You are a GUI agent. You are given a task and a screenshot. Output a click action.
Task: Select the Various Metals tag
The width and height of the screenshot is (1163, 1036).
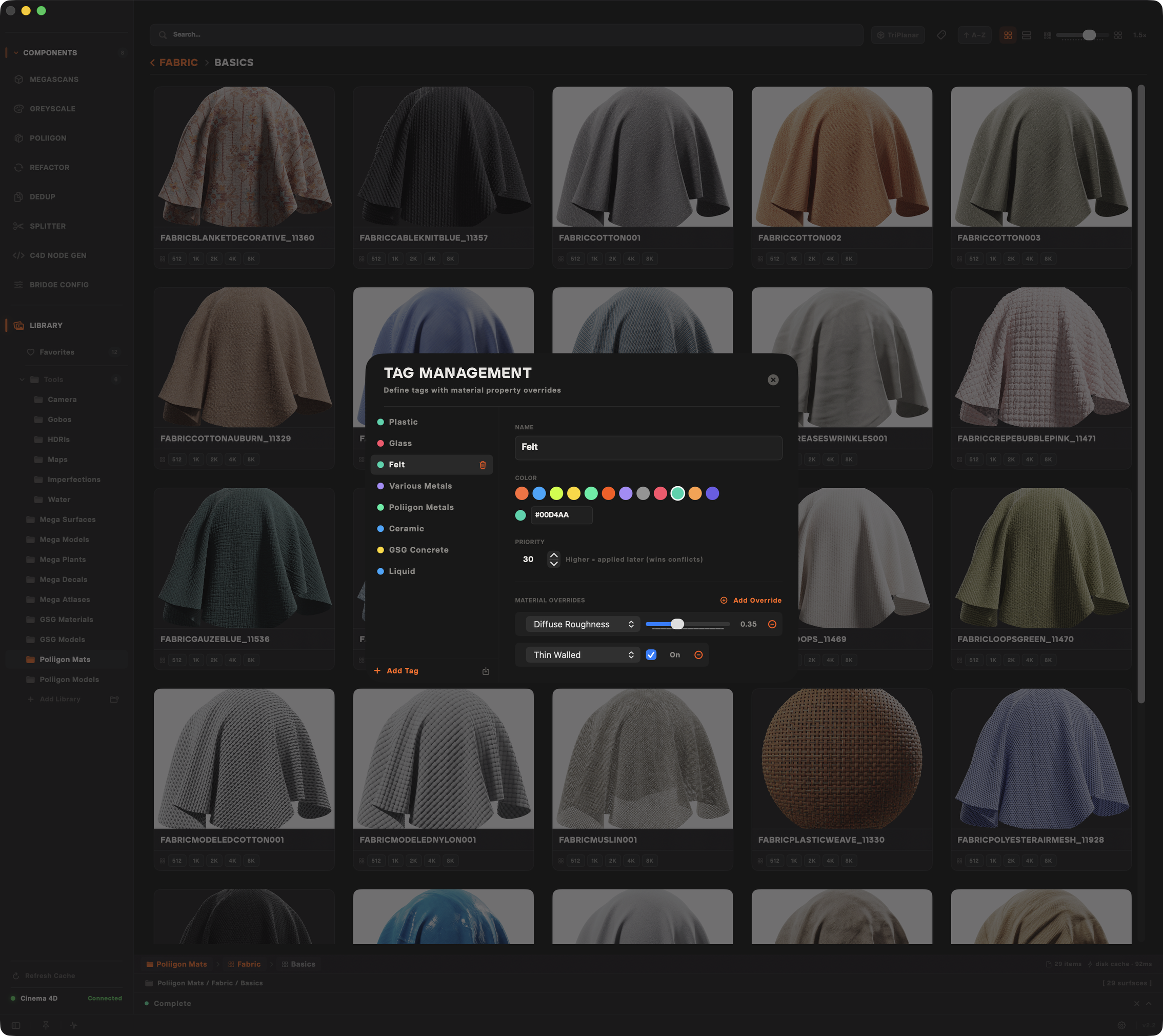(420, 486)
